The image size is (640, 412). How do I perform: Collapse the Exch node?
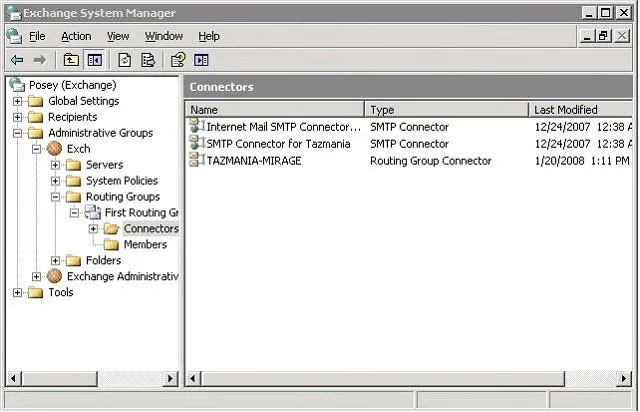(36, 149)
